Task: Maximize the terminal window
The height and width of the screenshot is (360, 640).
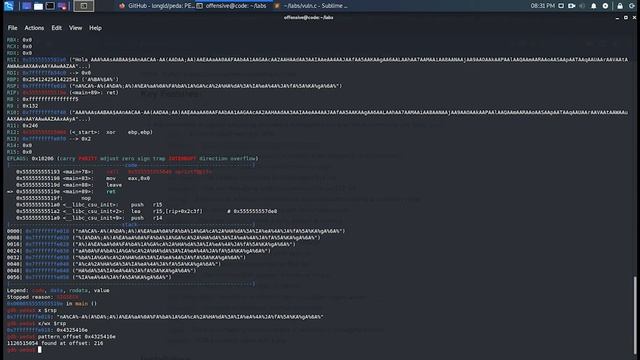Action: [626, 18]
